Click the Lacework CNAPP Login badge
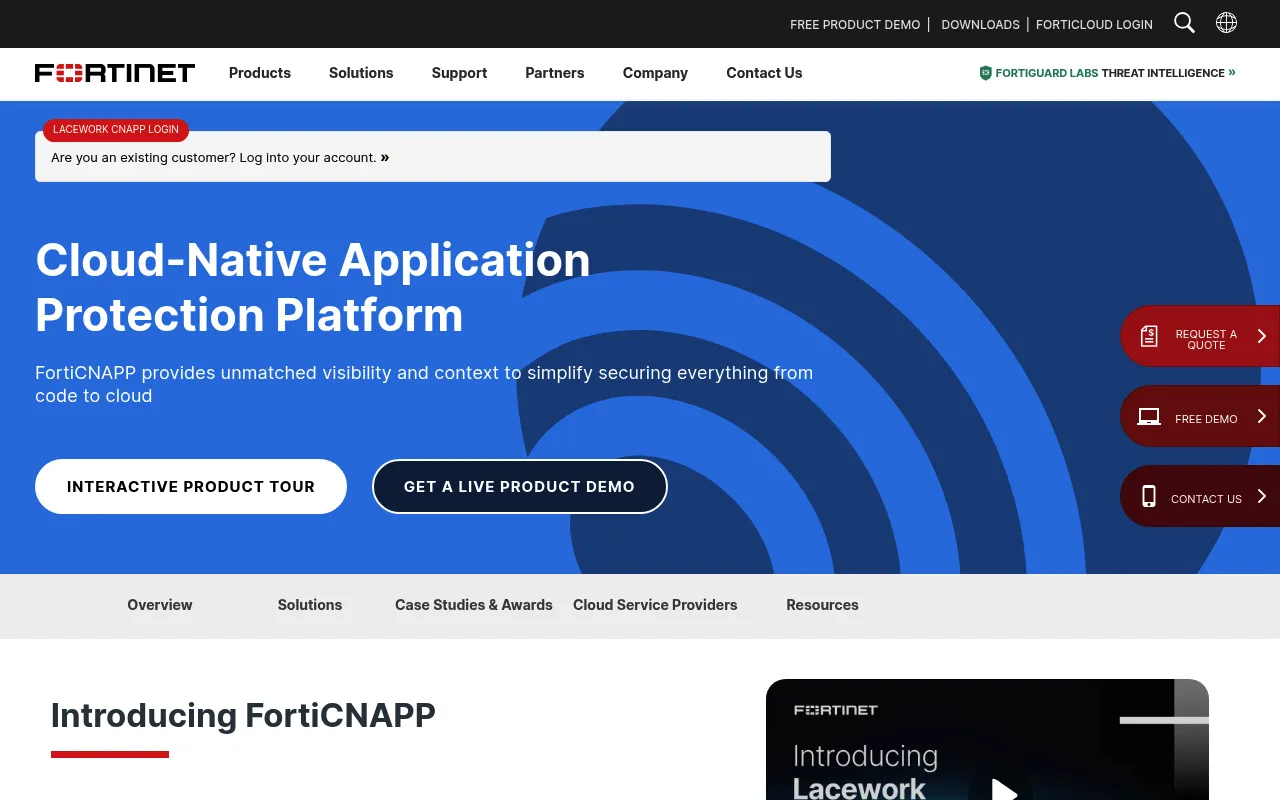Image resolution: width=1280 pixels, height=800 pixels. coord(116,130)
